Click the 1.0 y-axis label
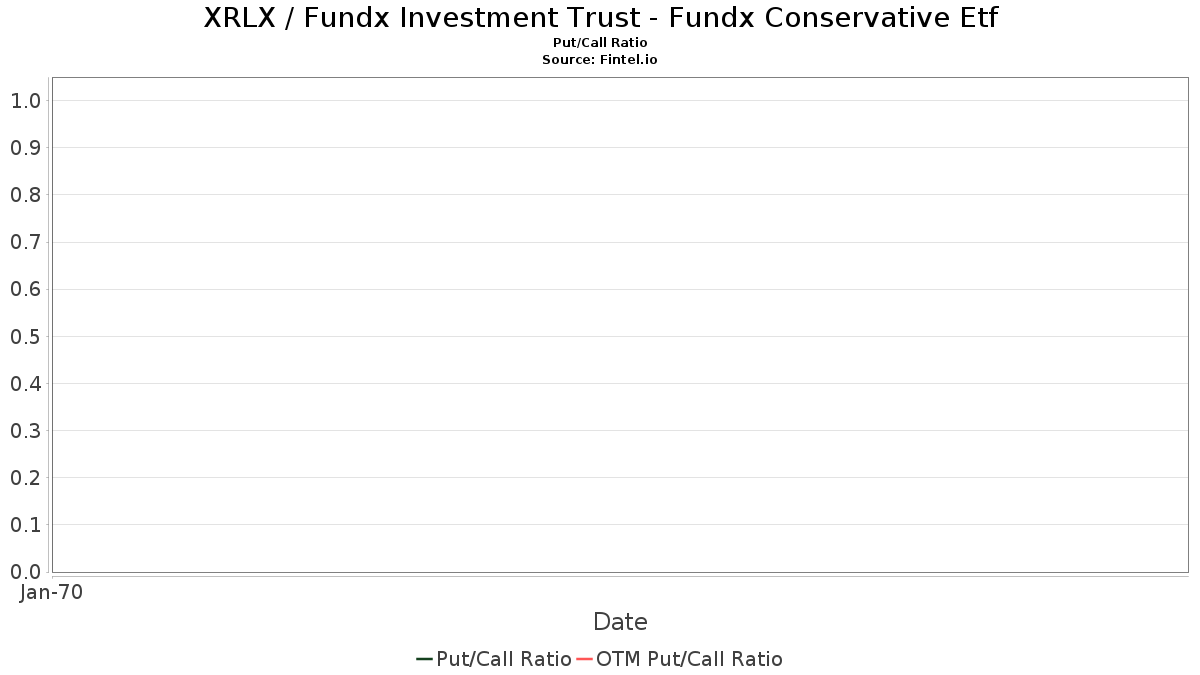Image resolution: width=1200 pixels, height=675 pixels. [26, 100]
